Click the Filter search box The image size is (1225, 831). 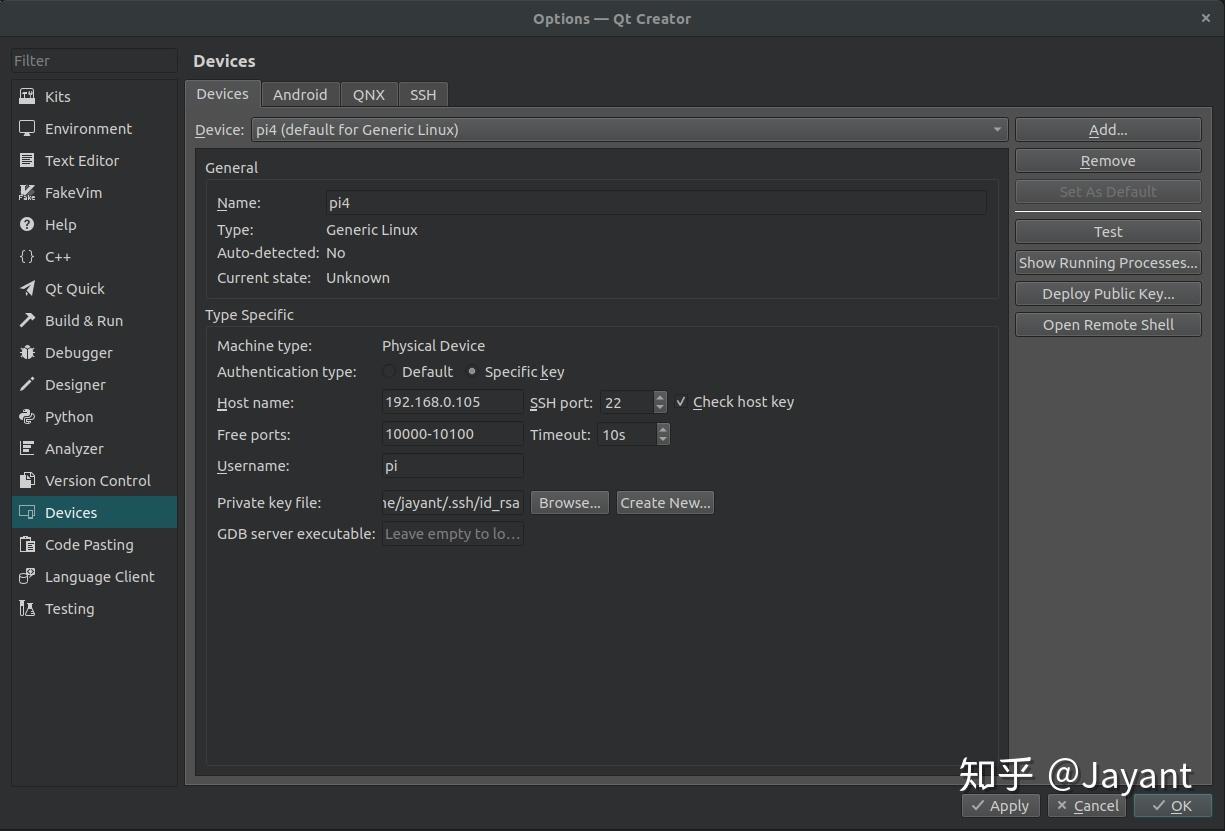[94, 61]
